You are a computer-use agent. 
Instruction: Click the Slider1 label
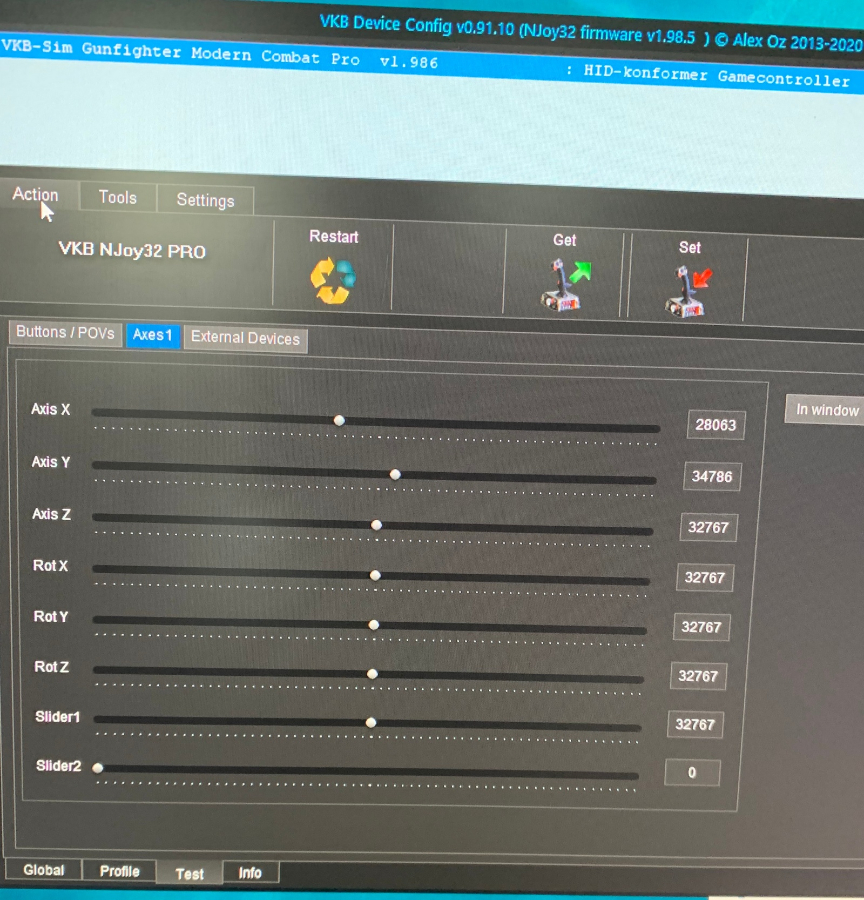57,717
